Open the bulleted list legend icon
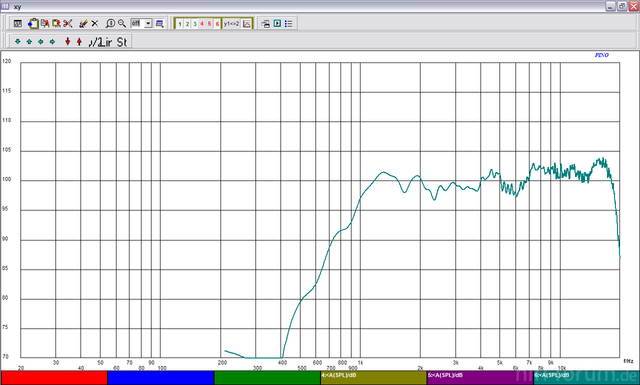 289,24
